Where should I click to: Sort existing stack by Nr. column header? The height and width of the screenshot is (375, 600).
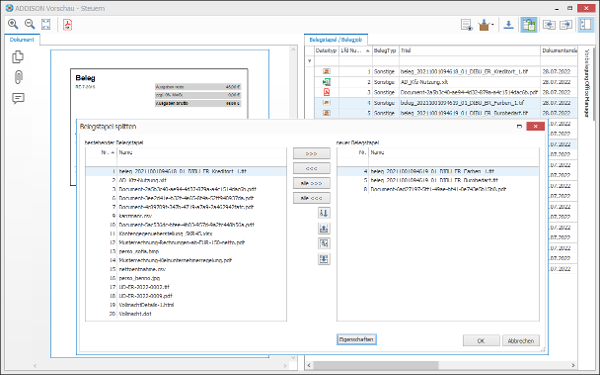point(101,152)
